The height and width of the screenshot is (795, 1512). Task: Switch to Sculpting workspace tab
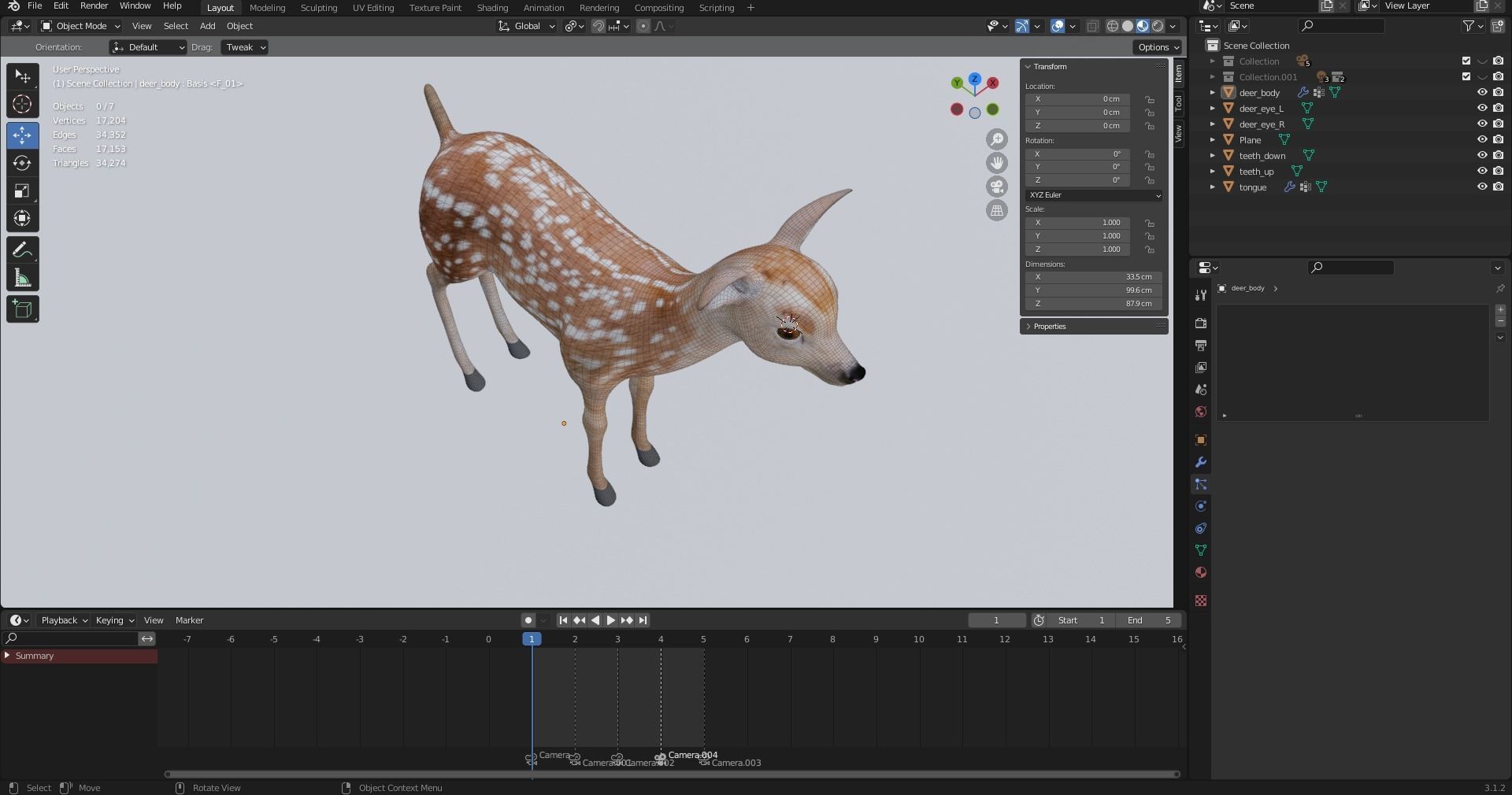coord(319,8)
